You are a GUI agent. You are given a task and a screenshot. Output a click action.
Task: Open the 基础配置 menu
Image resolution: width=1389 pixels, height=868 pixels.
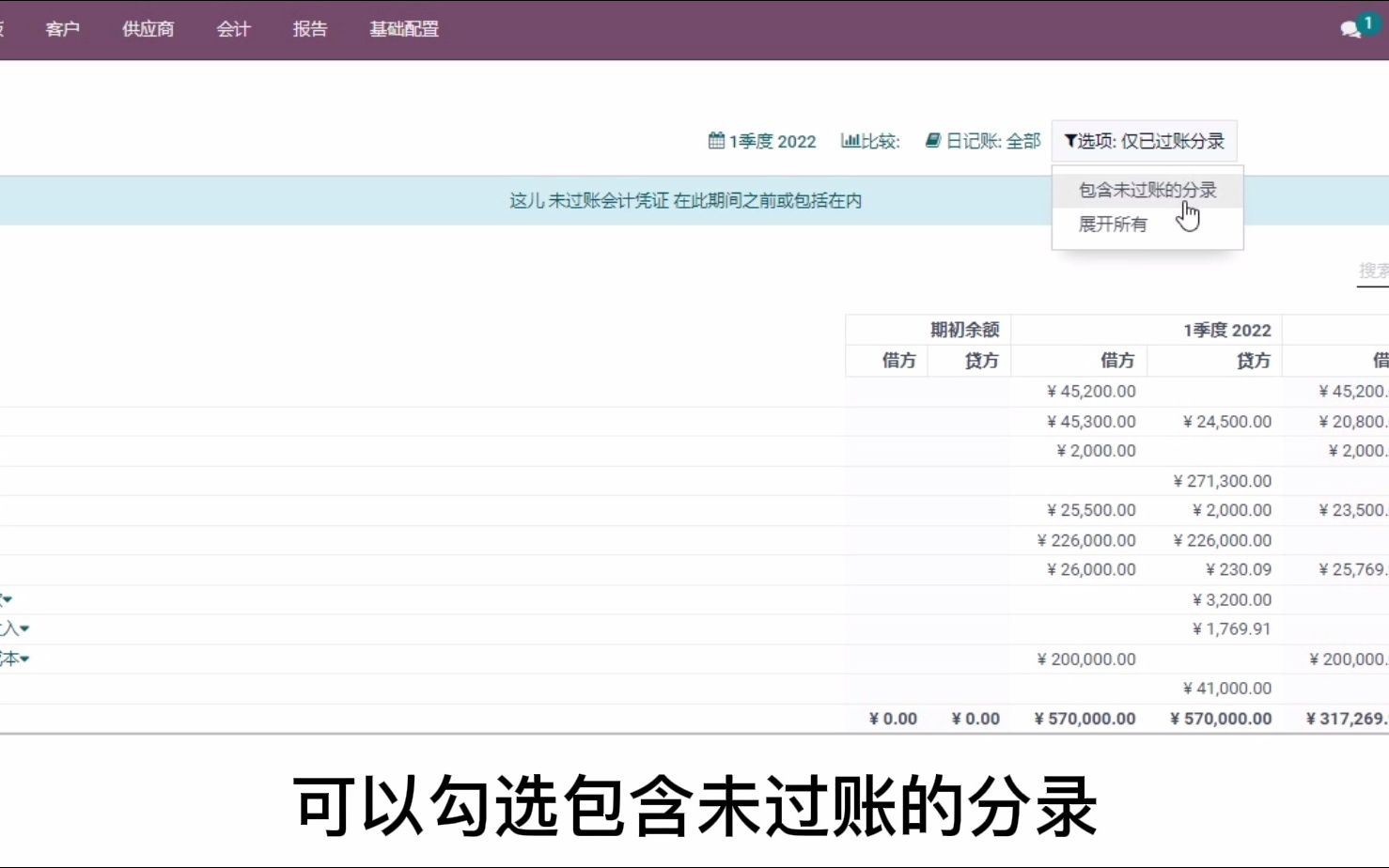404,29
